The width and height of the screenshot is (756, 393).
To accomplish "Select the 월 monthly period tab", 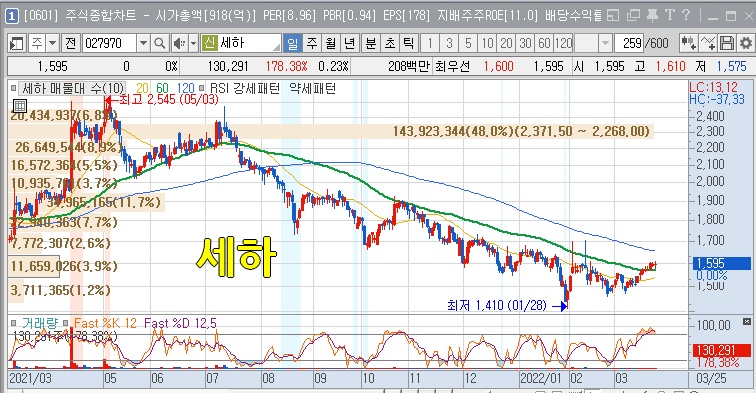I will [331, 43].
